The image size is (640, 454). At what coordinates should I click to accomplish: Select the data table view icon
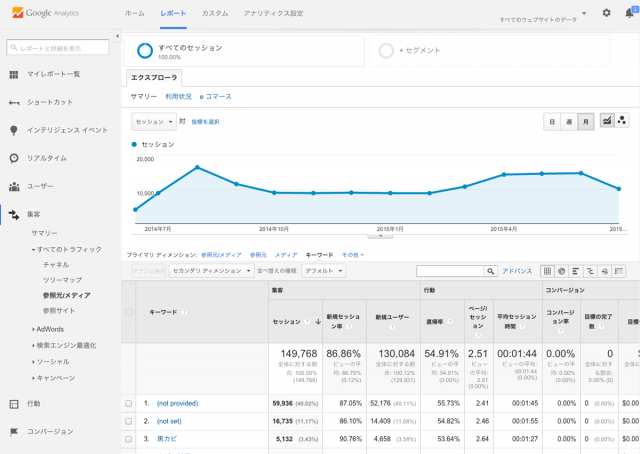(x=547, y=271)
